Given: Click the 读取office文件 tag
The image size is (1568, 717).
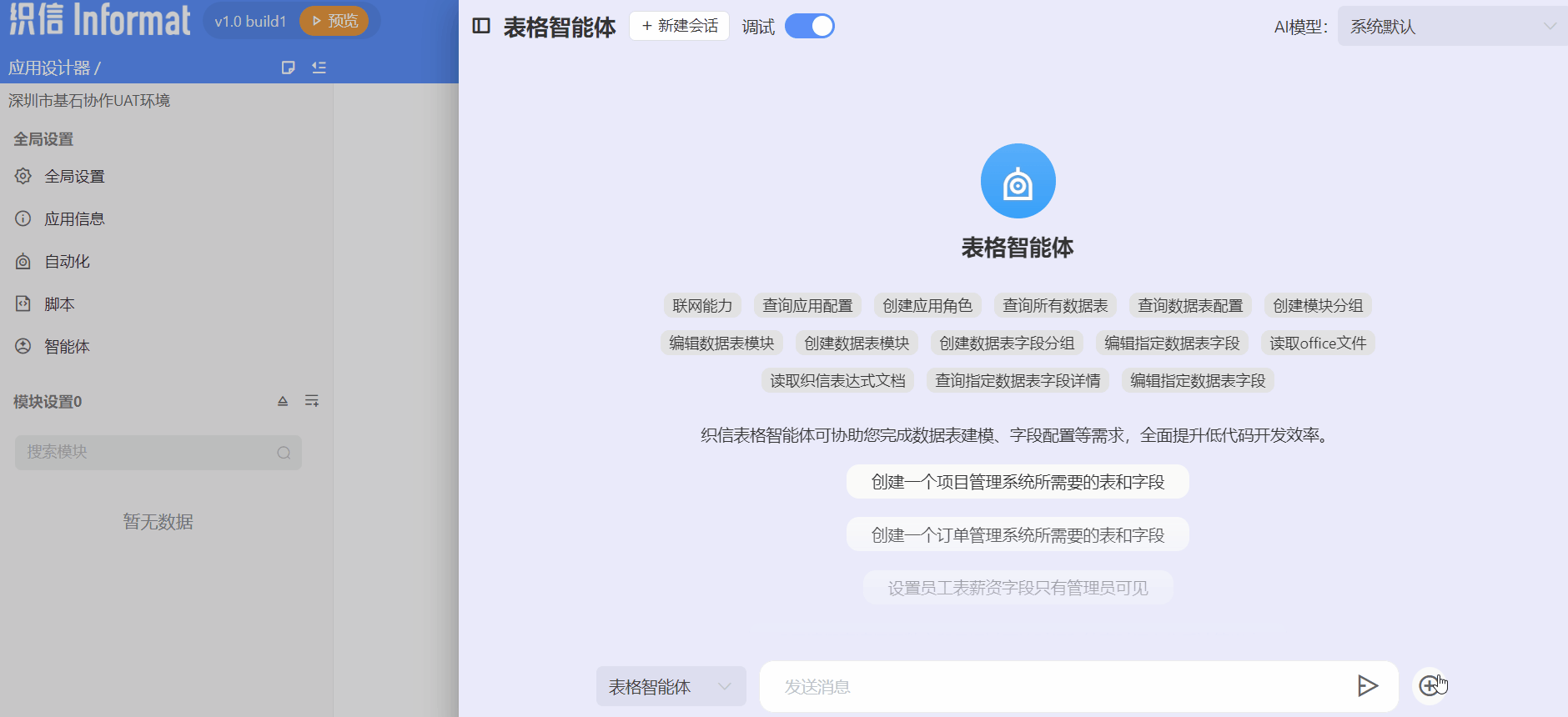Looking at the screenshot, I should coord(1318,343).
